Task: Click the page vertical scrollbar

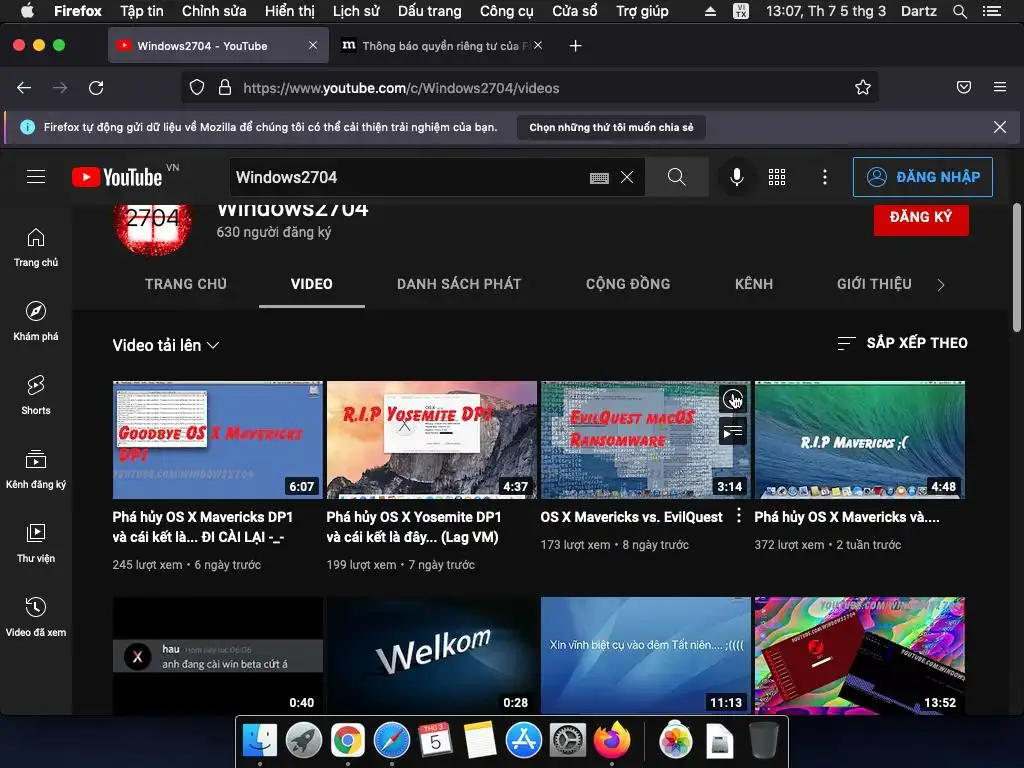Action: point(1016,268)
